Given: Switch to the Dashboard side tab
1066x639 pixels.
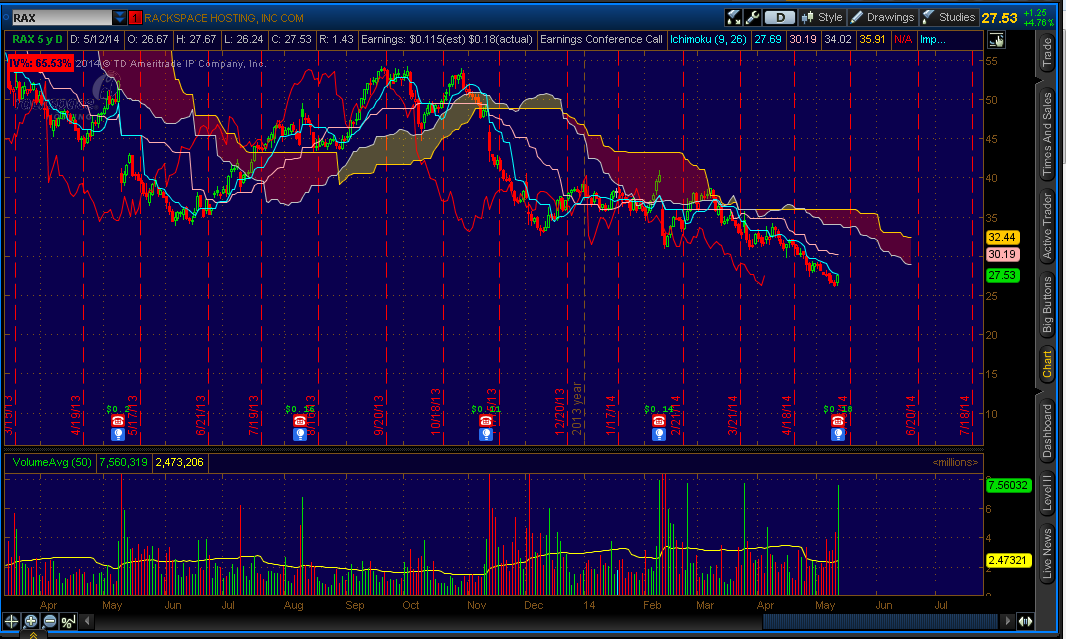Looking at the screenshot, I should coord(1048,430).
